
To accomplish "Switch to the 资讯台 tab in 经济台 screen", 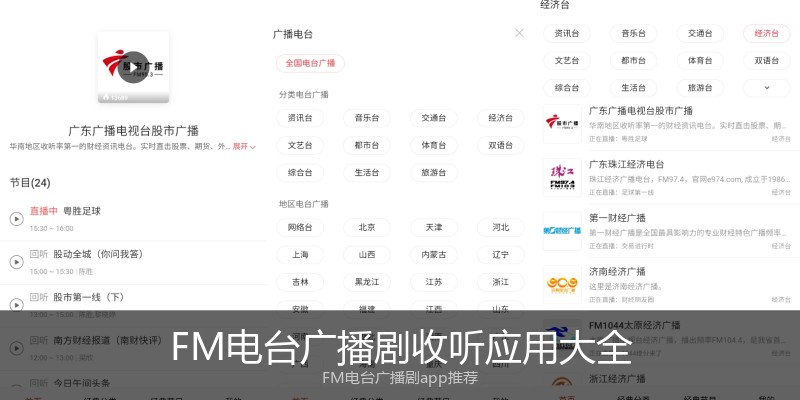I will click(567, 34).
